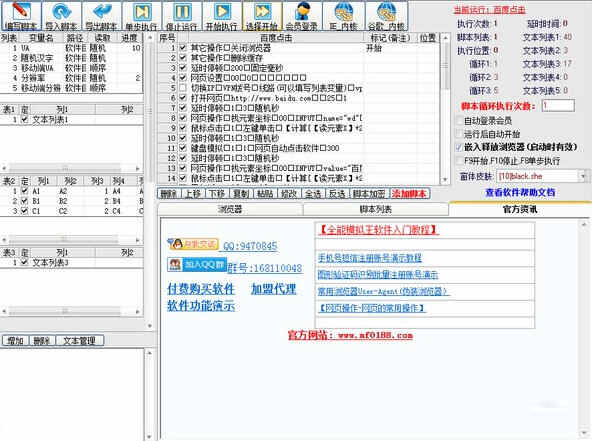This screenshot has height=441, width=592.
Task: Click the 粘贴 paste button
Action: [x=265, y=194]
